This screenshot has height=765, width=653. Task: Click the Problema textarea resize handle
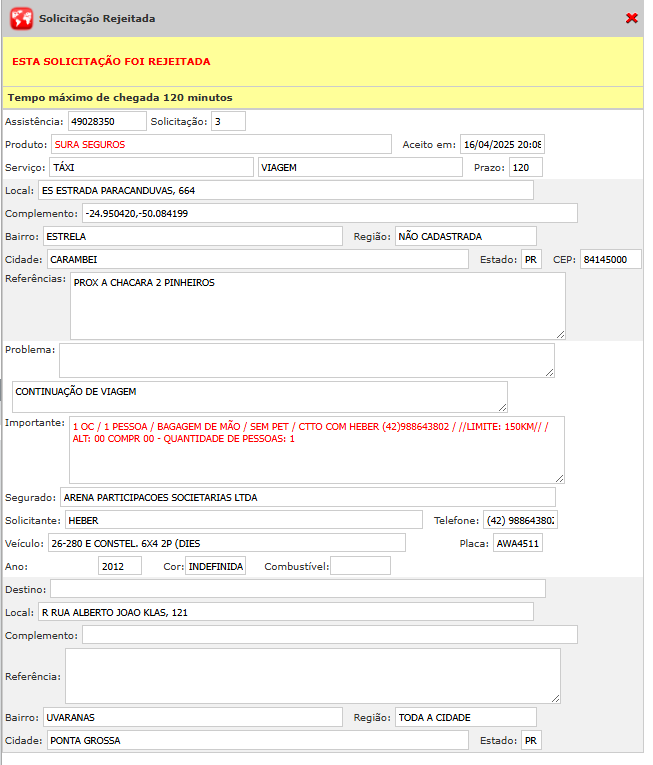[550, 372]
